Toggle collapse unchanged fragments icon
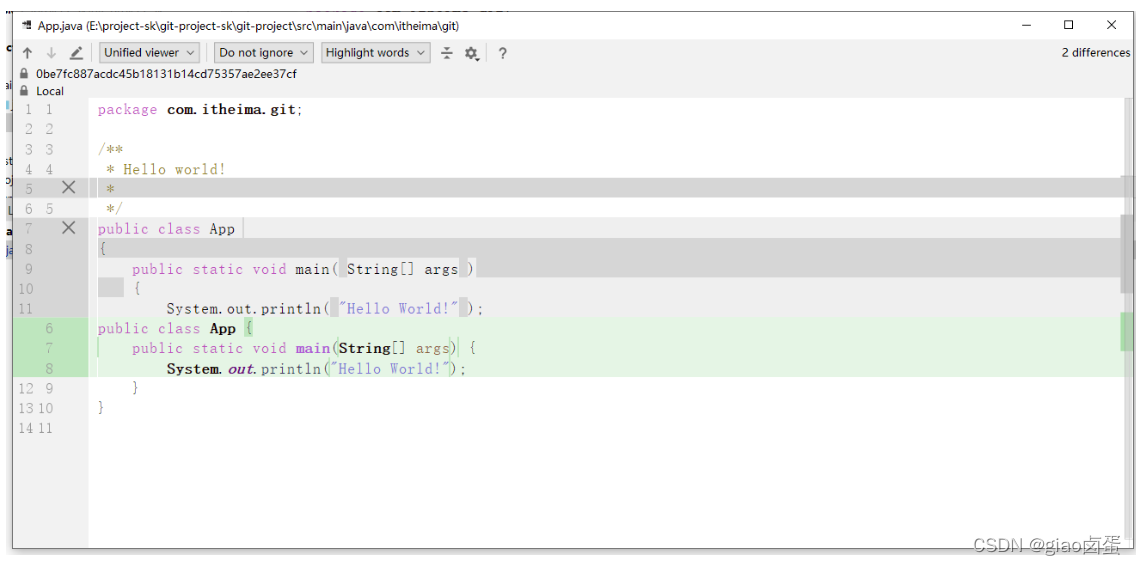The height and width of the screenshot is (565, 1136). click(x=447, y=53)
